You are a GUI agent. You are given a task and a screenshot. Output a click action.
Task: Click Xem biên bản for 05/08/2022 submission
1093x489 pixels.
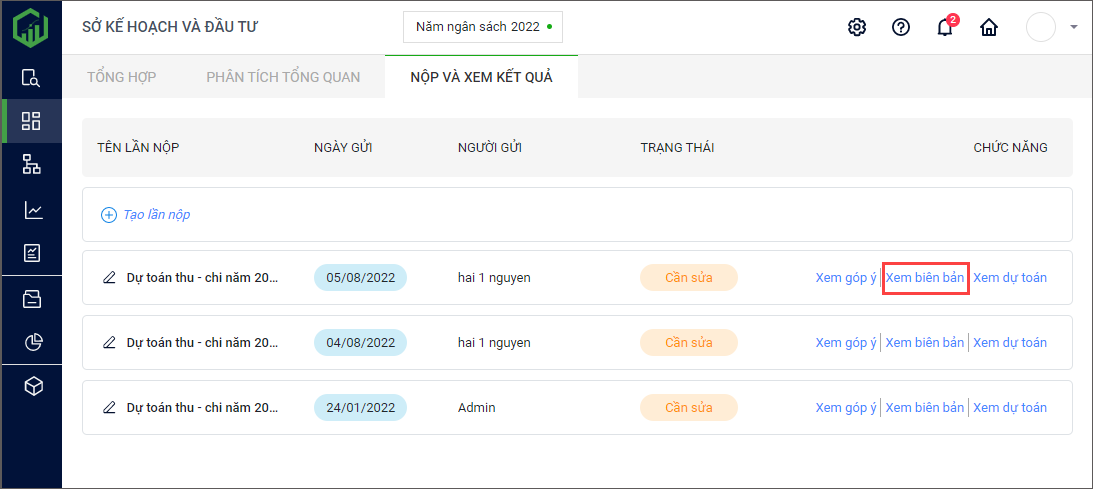(x=925, y=278)
